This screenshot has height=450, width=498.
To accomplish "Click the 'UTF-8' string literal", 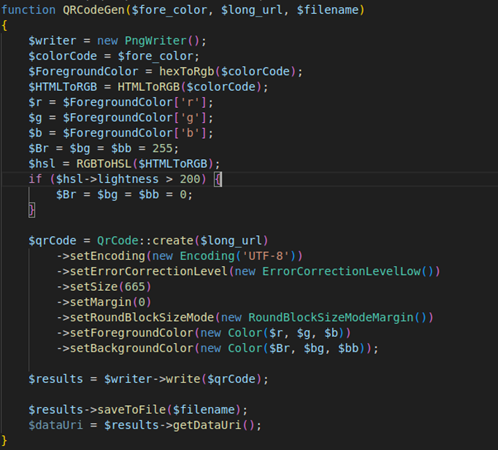I will 266,256.
